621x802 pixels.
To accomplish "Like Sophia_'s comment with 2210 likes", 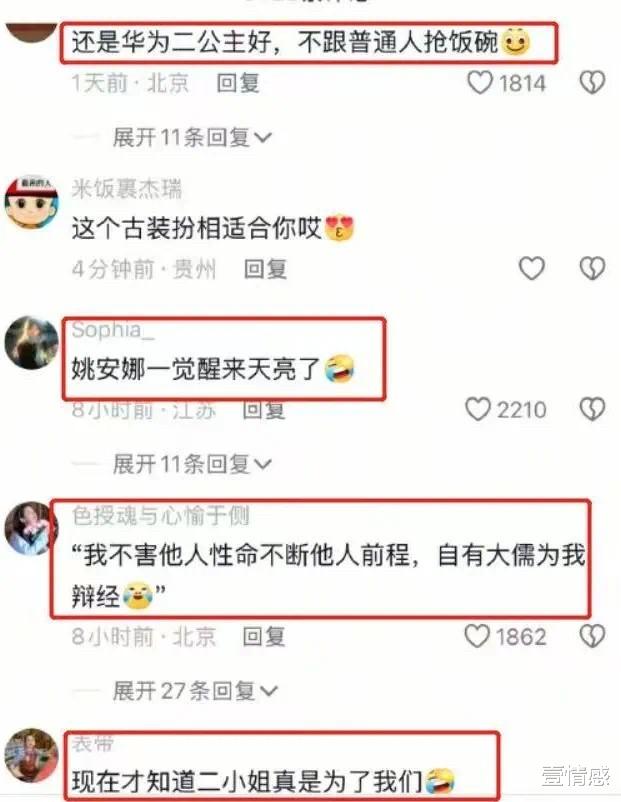I will point(478,409).
